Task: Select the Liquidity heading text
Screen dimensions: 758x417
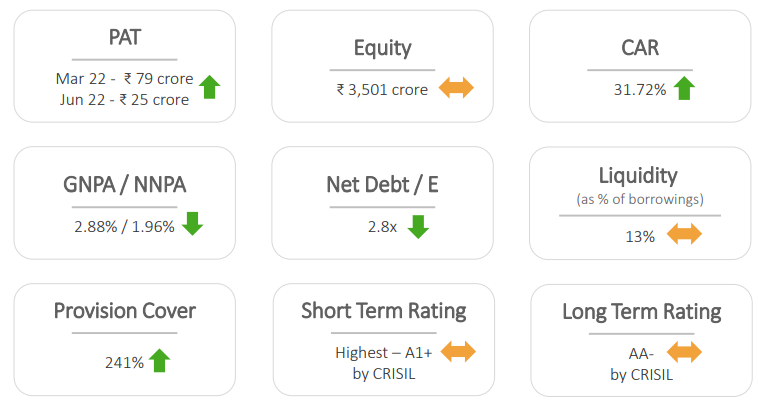Action: (x=638, y=175)
